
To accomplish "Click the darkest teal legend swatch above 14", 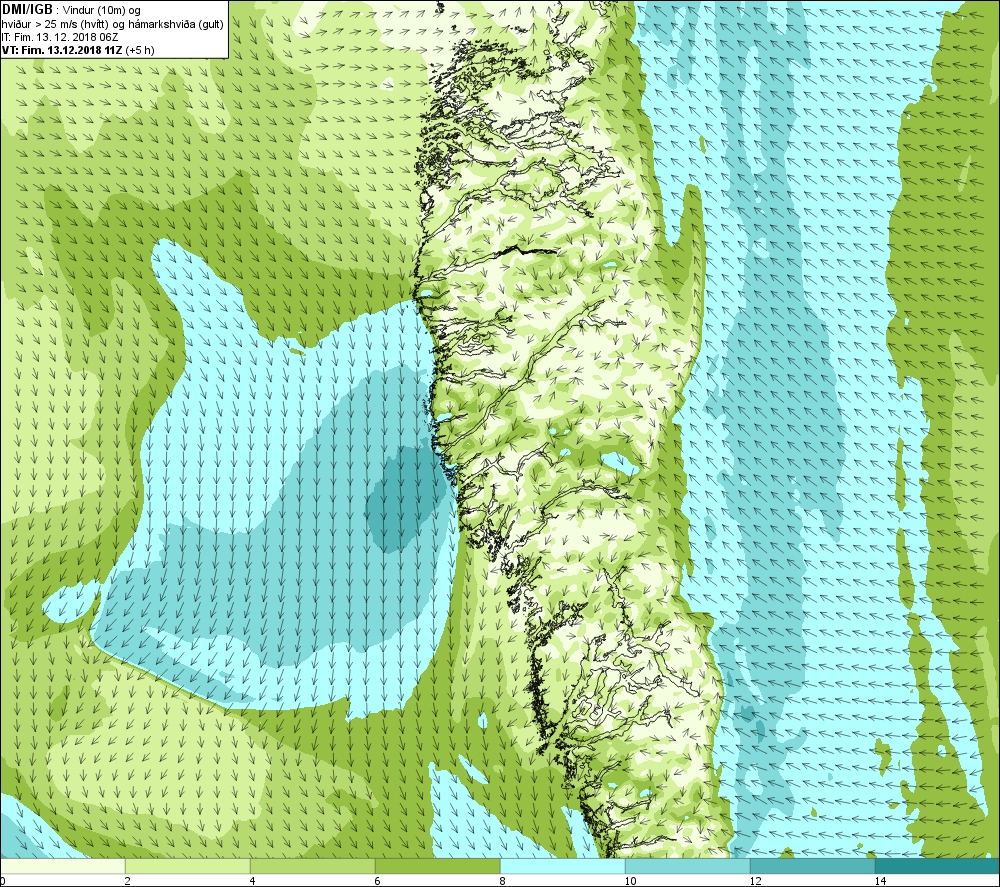I will click(x=938, y=866).
